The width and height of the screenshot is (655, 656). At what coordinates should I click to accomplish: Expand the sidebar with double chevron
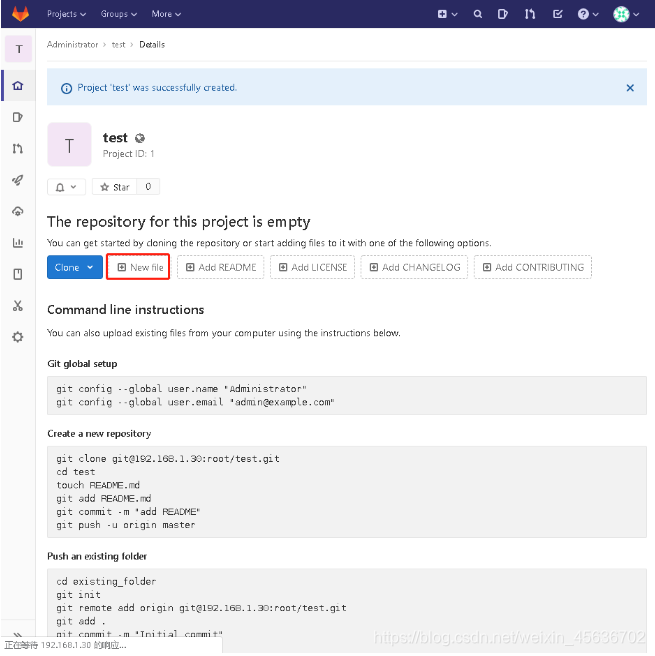[x=18, y=635]
